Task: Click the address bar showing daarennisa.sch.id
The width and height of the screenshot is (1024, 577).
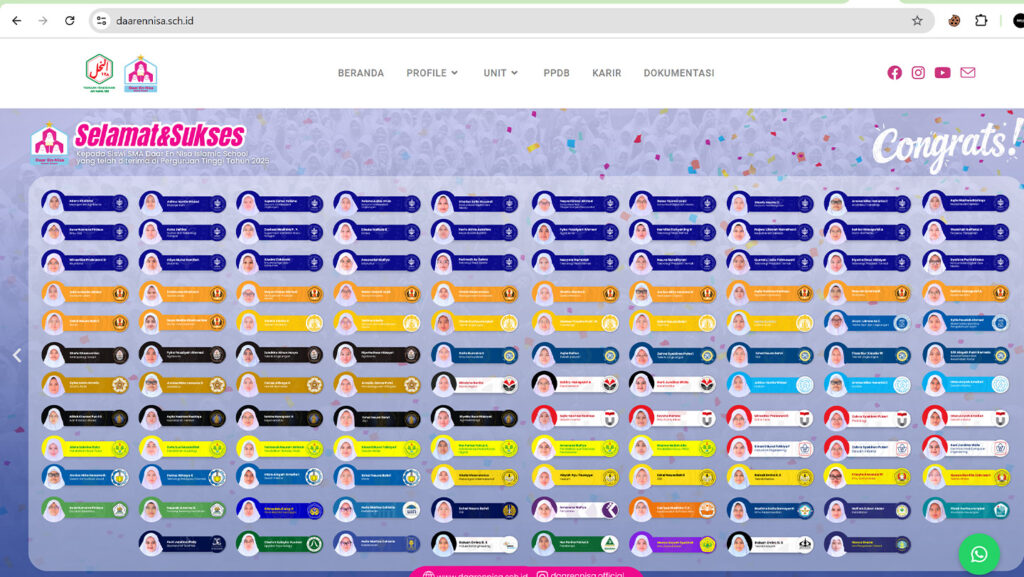Action: 500,20
